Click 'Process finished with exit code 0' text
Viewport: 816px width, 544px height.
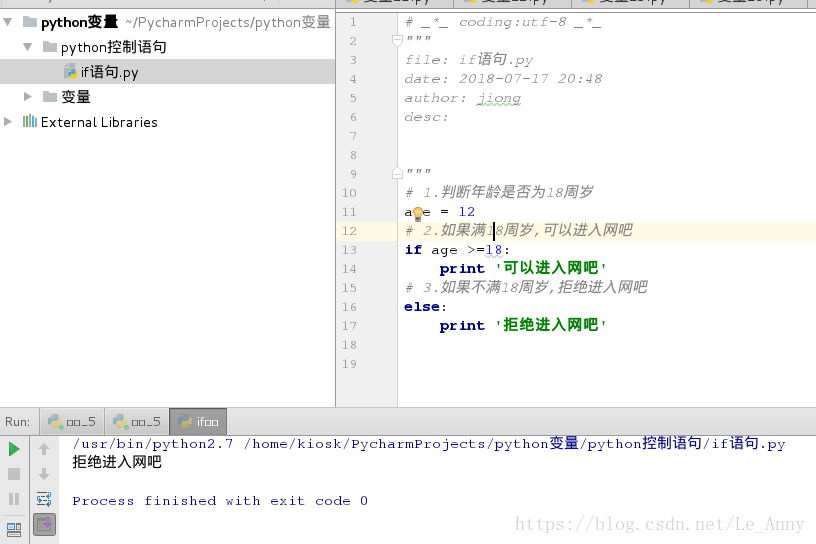pyautogui.click(x=220, y=501)
